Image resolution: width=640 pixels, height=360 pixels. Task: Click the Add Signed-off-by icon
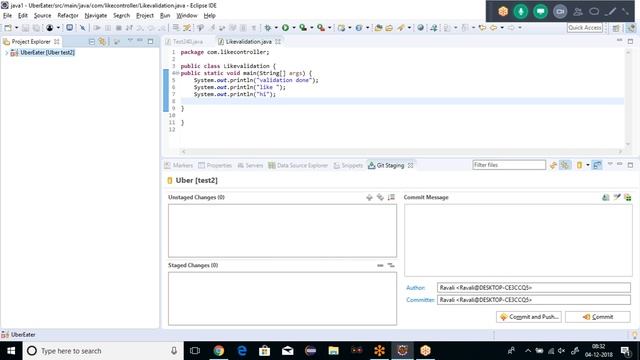617,197
